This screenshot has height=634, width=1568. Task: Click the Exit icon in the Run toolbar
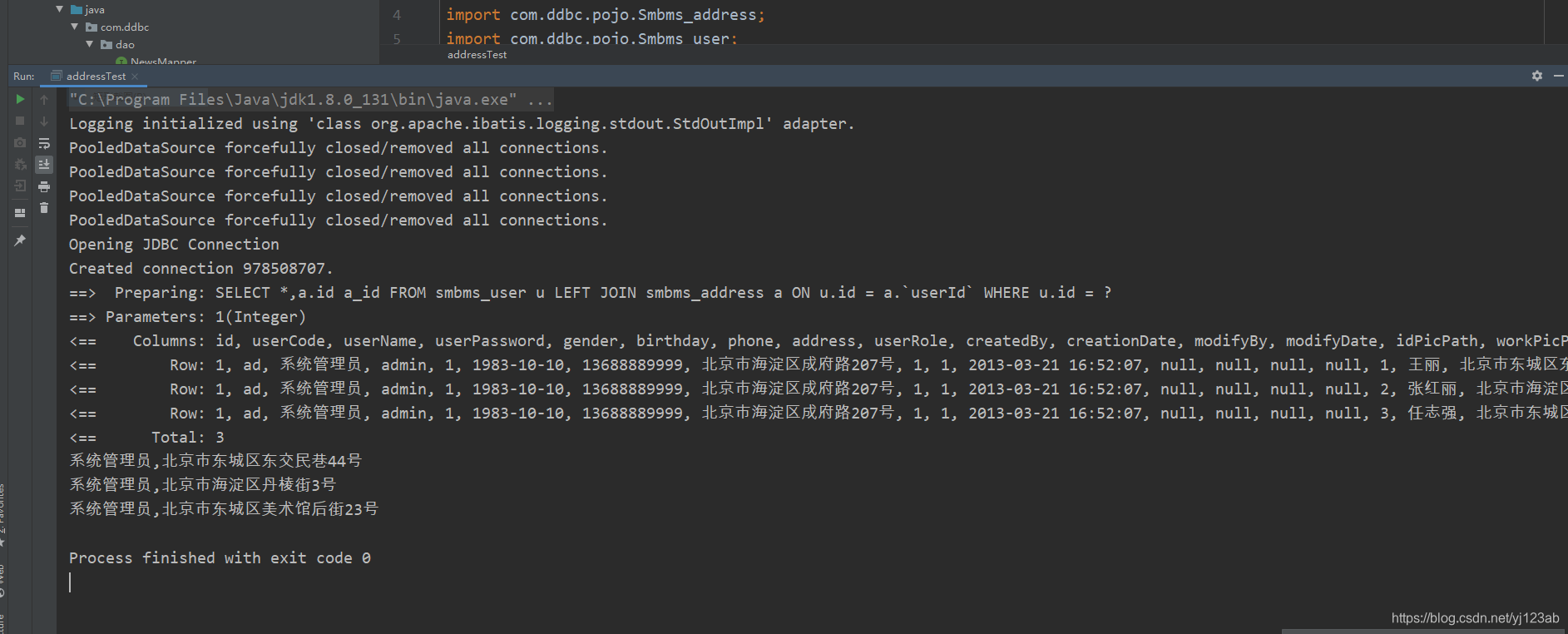point(20,186)
